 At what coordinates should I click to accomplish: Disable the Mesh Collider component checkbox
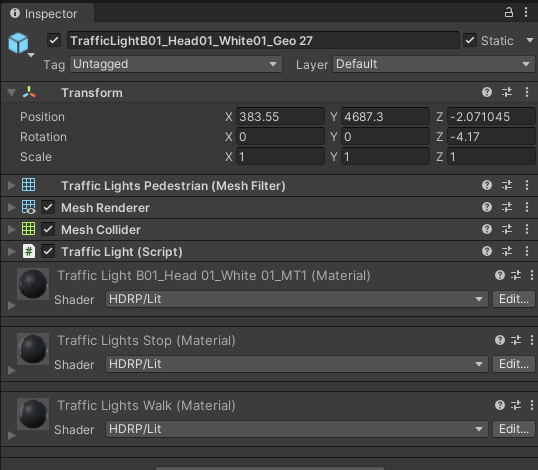pos(48,229)
